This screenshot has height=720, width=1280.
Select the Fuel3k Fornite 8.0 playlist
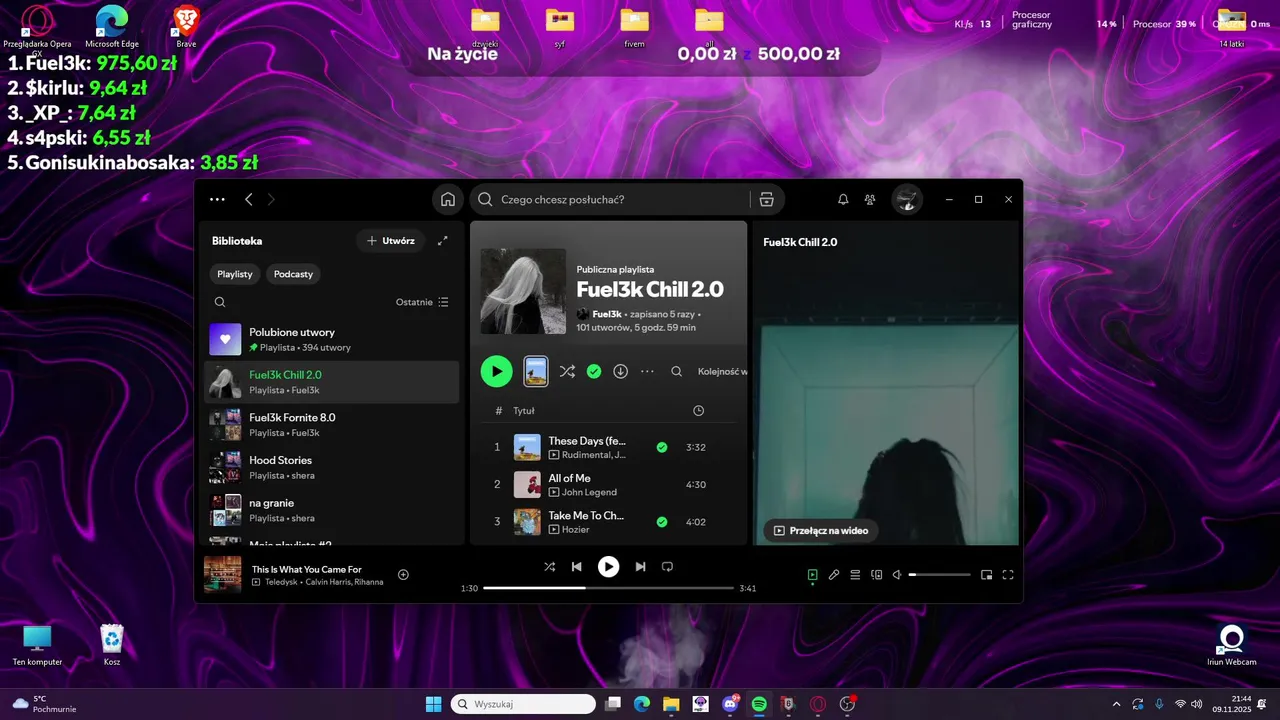point(332,425)
